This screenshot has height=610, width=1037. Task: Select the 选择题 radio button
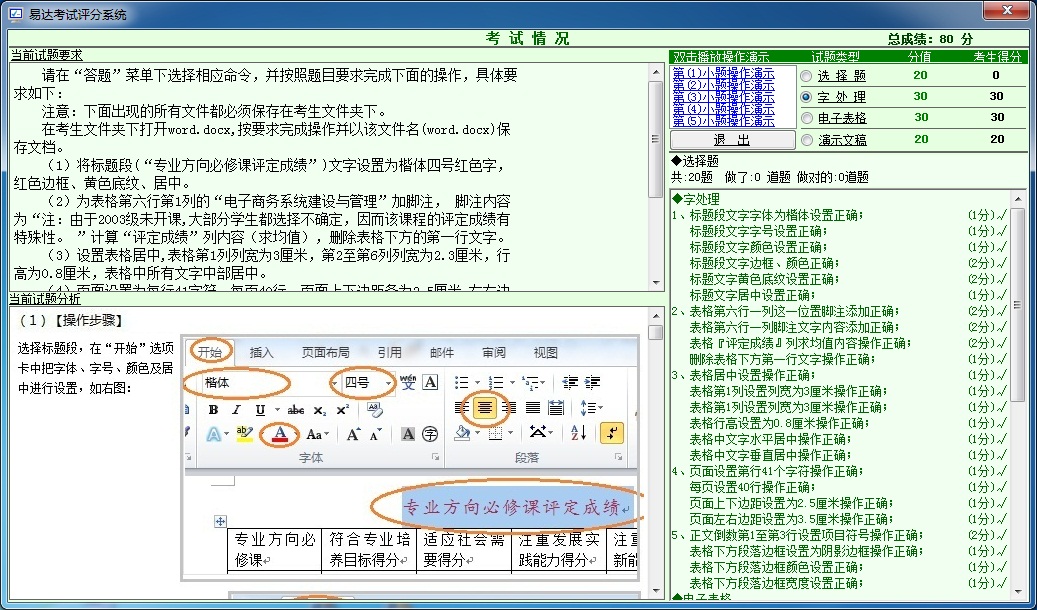point(806,76)
